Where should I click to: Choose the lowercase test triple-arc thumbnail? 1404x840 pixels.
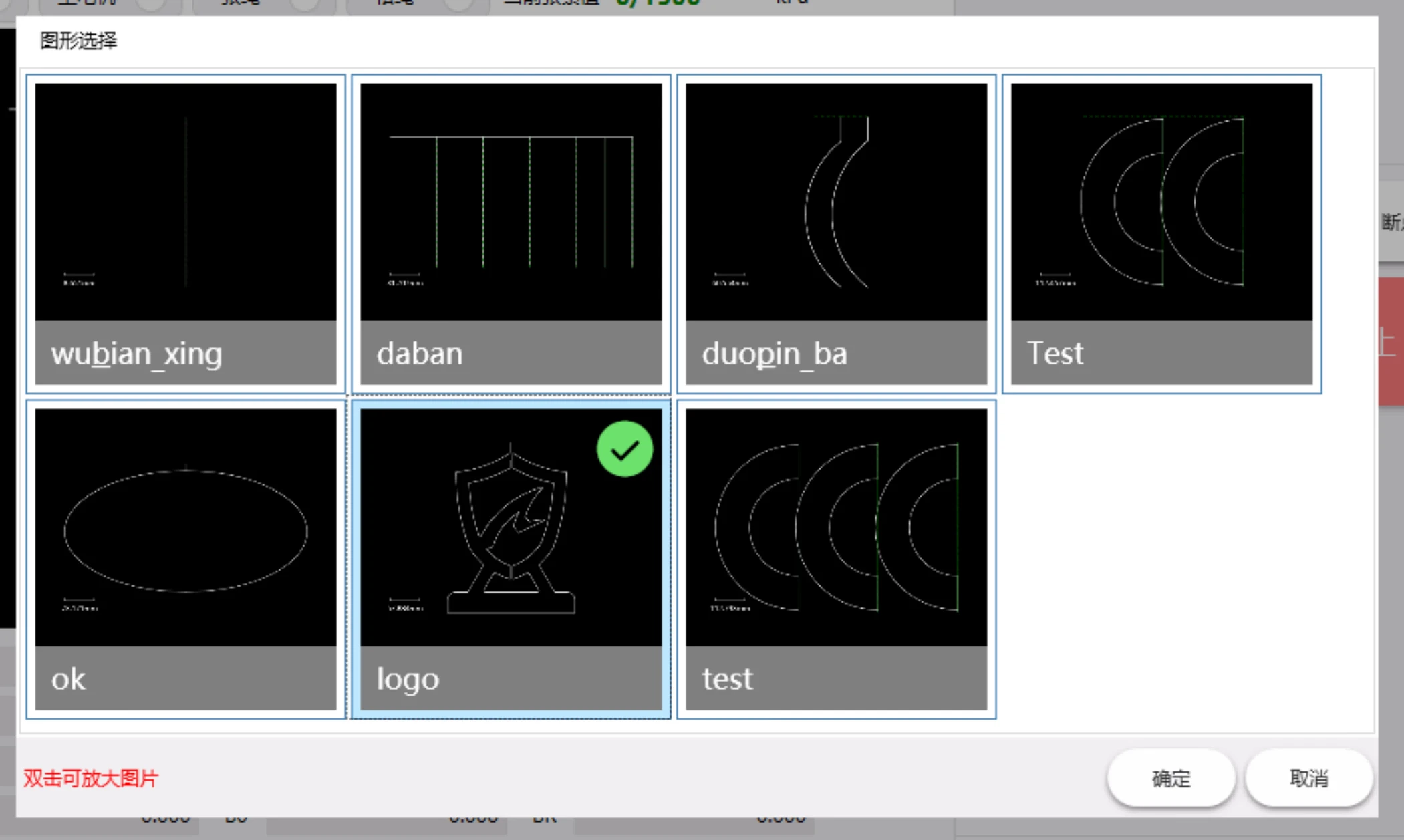coord(836,528)
